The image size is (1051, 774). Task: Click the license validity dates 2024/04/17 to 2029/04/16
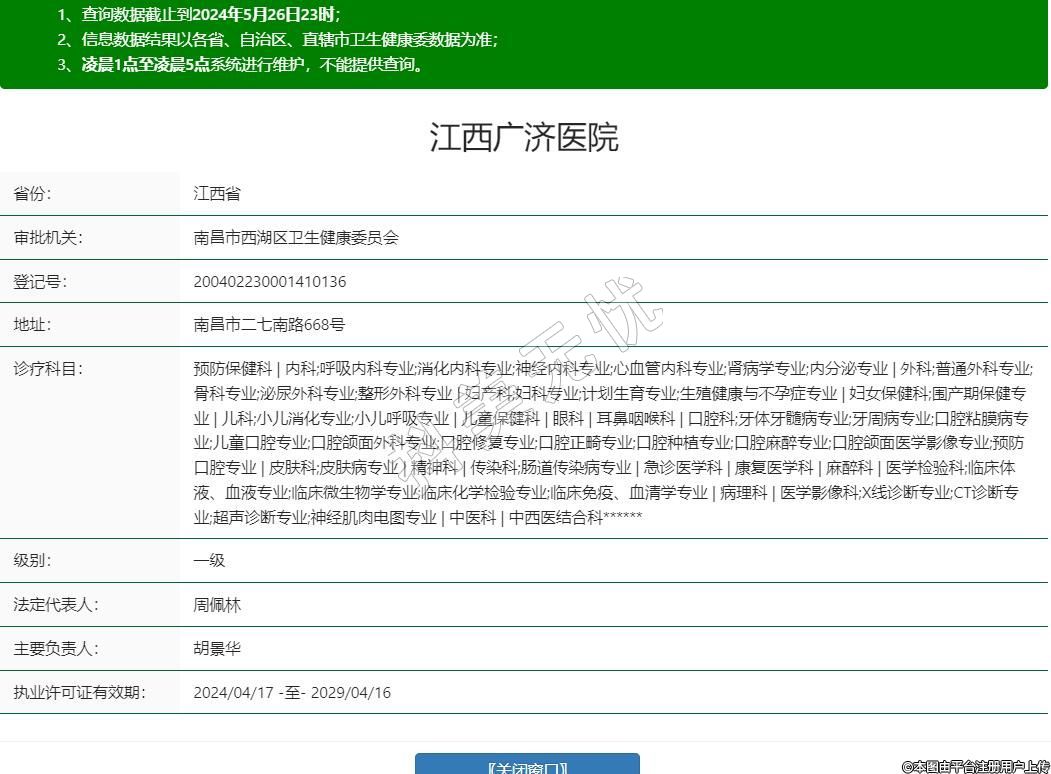pos(292,692)
